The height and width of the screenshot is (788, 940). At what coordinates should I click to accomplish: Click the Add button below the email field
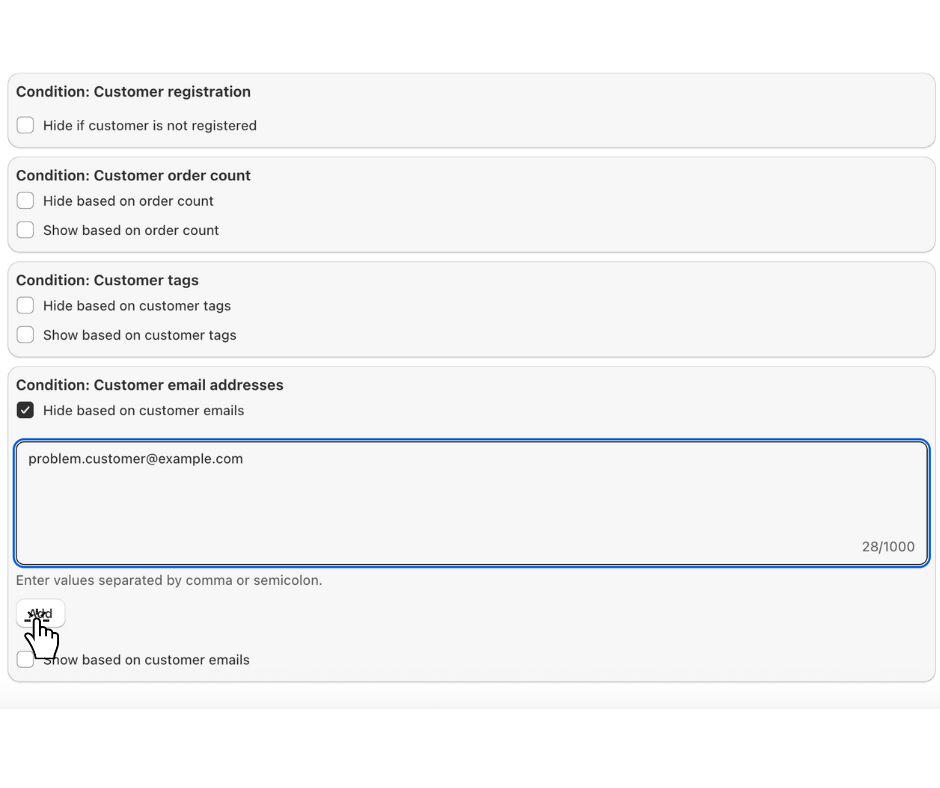(x=41, y=613)
